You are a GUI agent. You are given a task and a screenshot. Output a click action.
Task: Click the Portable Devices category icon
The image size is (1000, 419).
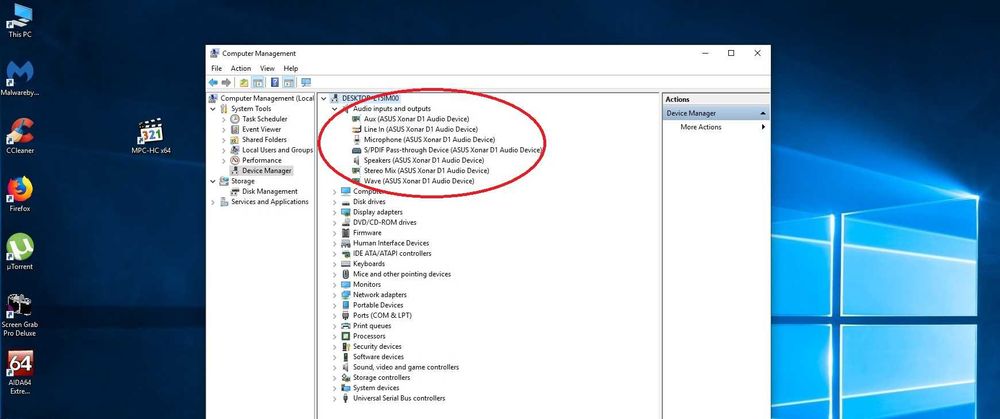pos(346,305)
